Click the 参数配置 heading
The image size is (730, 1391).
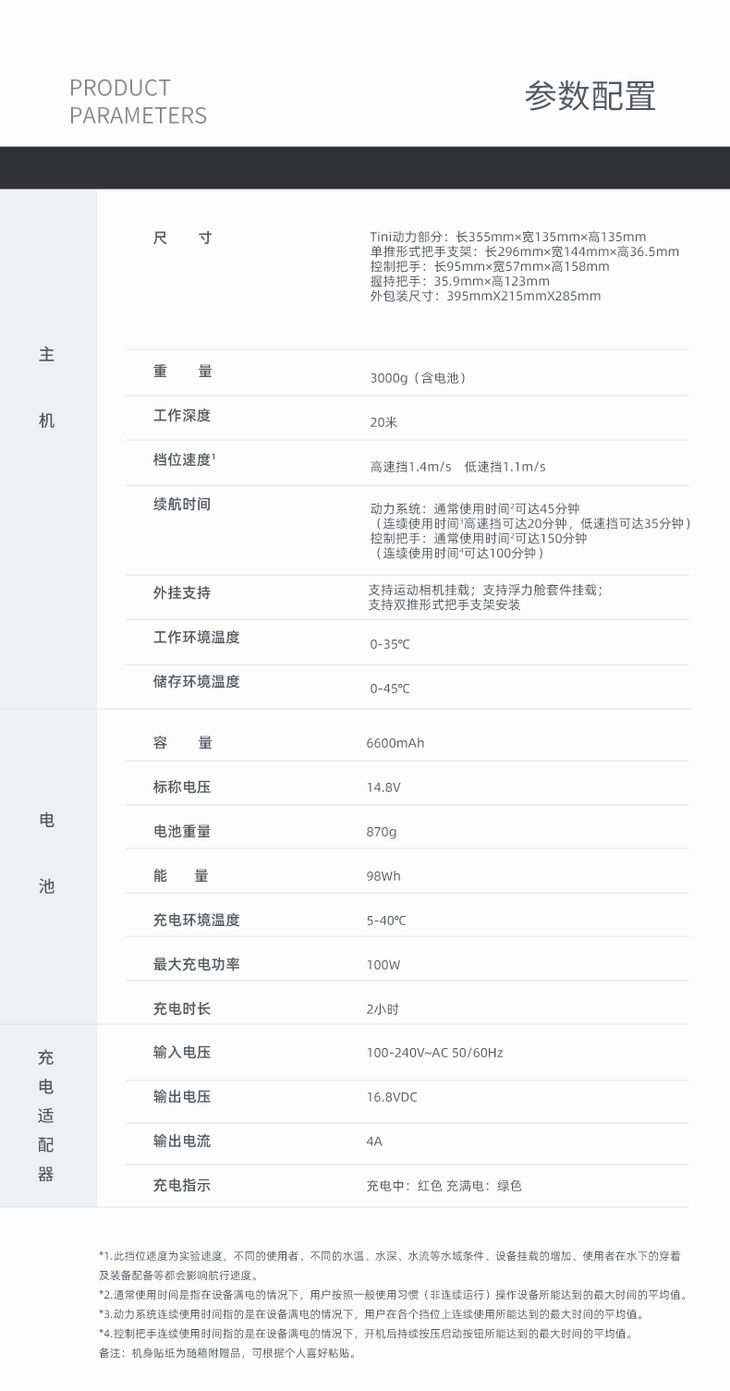coord(590,97)
